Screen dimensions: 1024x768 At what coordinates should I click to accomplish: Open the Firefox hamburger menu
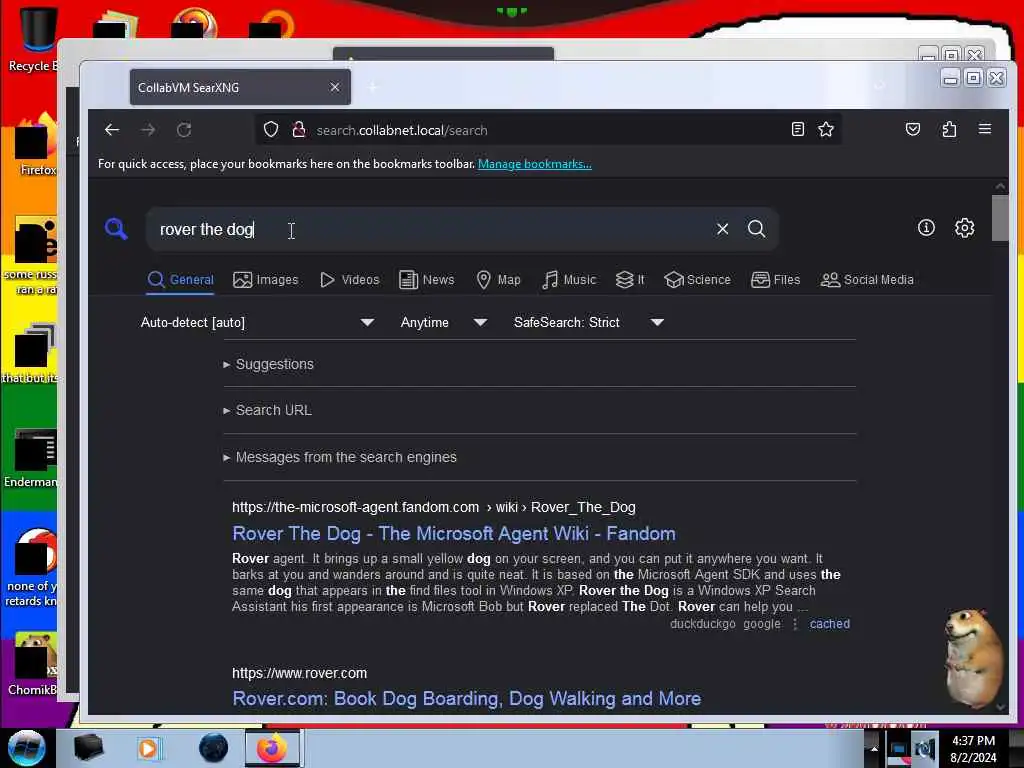coord(985,129)
